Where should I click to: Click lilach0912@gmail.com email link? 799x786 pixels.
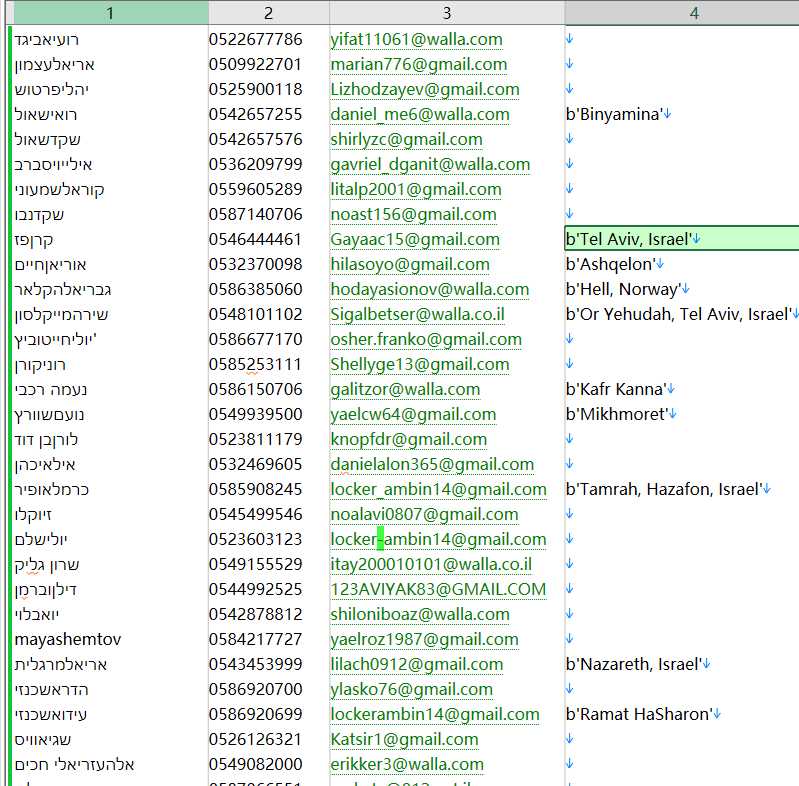point(417,664)
